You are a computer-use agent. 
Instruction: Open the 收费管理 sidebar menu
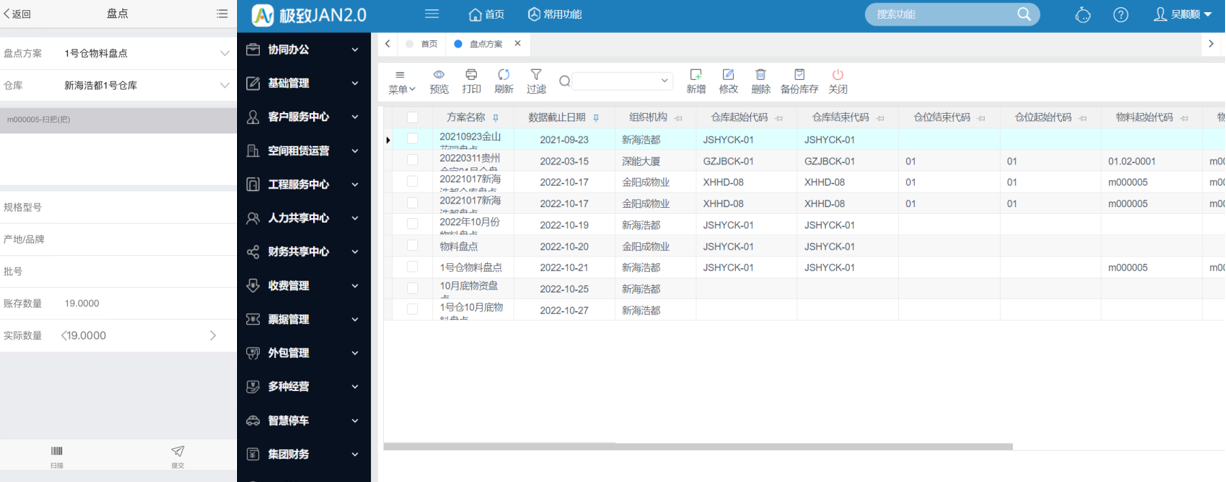(303, 286)
